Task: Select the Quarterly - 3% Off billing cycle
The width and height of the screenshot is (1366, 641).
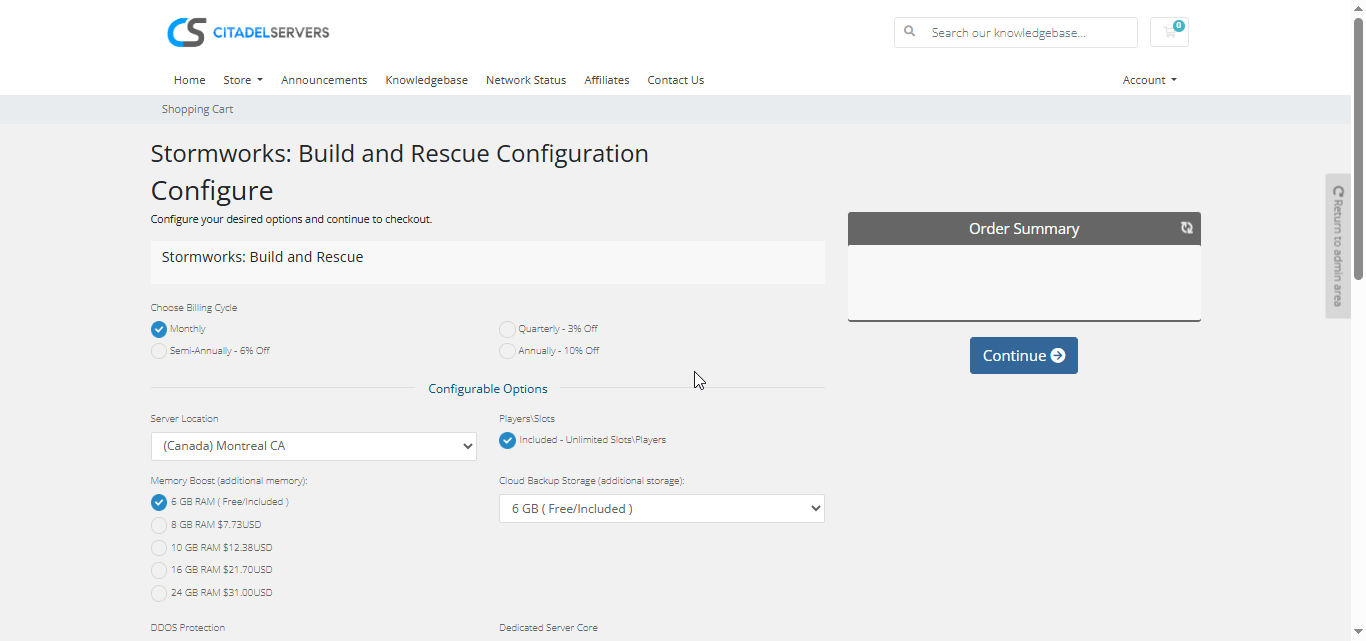Action: tap(508, 329)
